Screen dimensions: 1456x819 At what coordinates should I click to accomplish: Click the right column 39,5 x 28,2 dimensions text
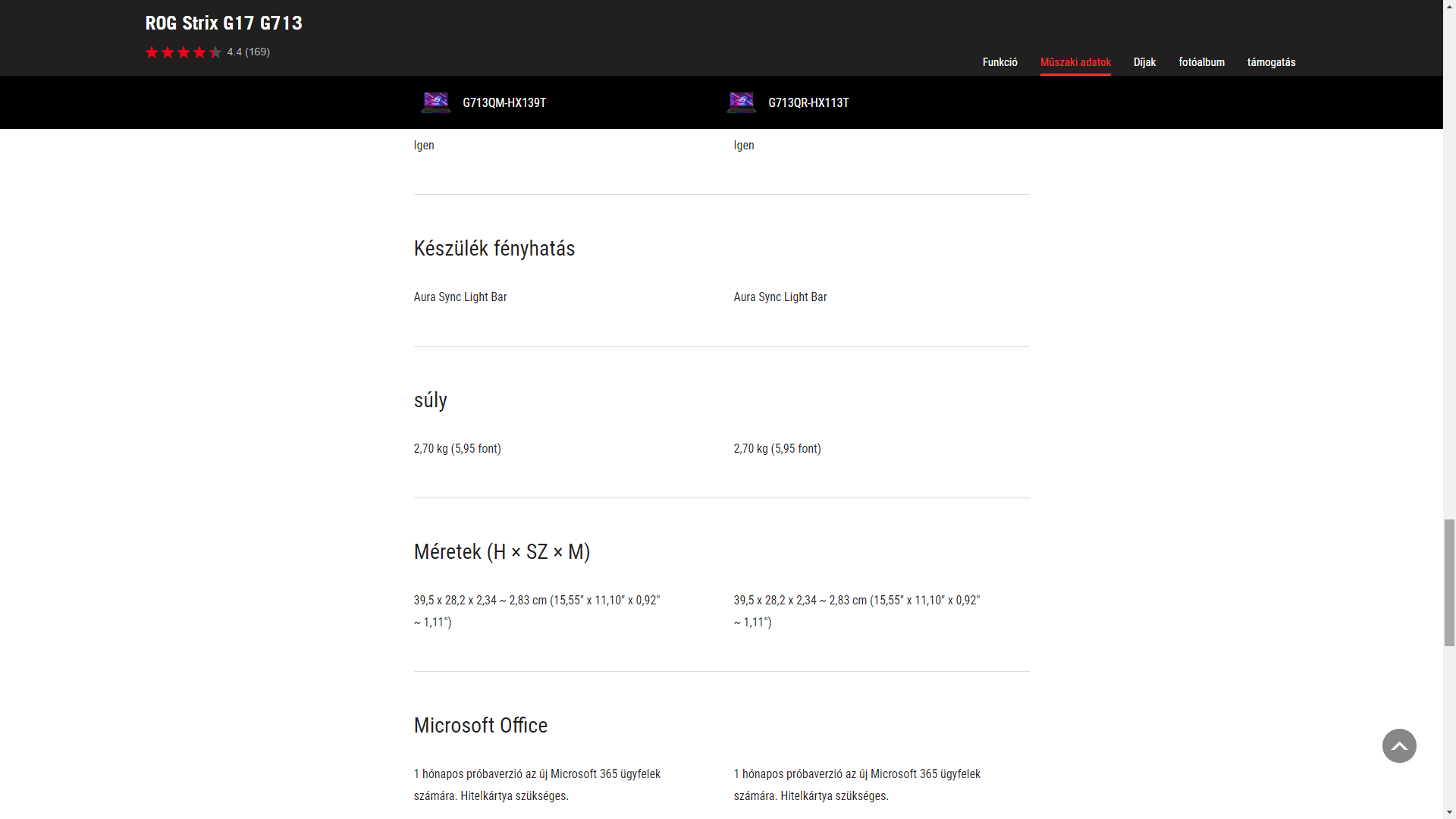857,611
